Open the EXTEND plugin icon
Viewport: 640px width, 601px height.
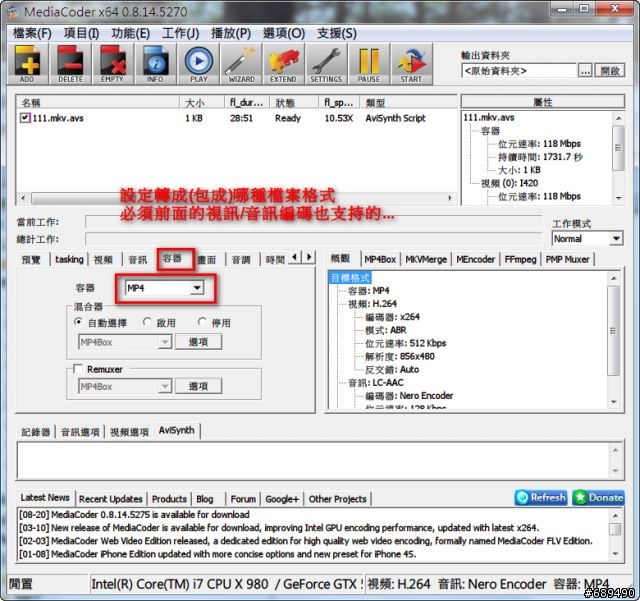[x=283, y=64]
